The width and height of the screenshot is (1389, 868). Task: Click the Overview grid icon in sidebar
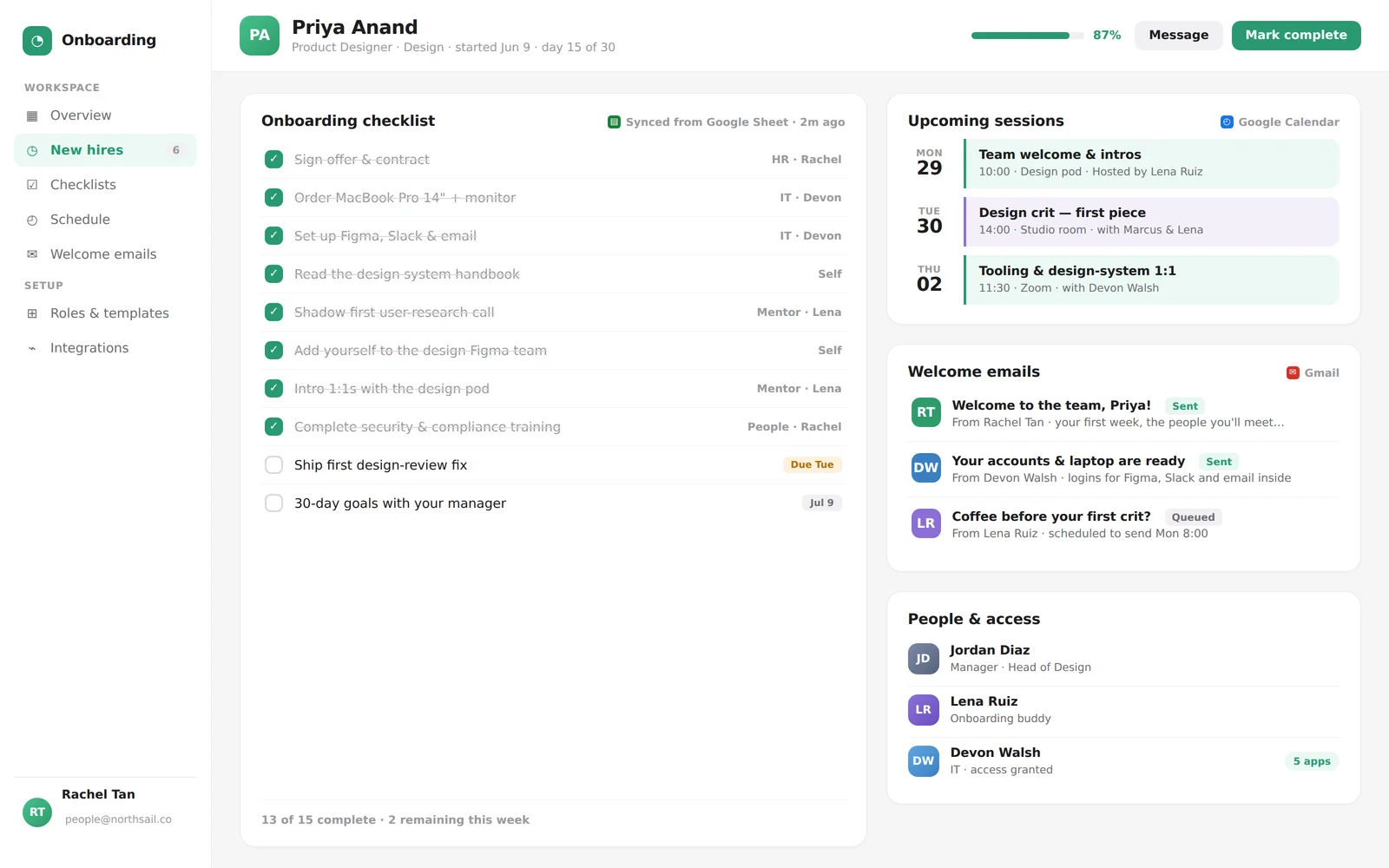pyautogui.click(x=32, y=115)
